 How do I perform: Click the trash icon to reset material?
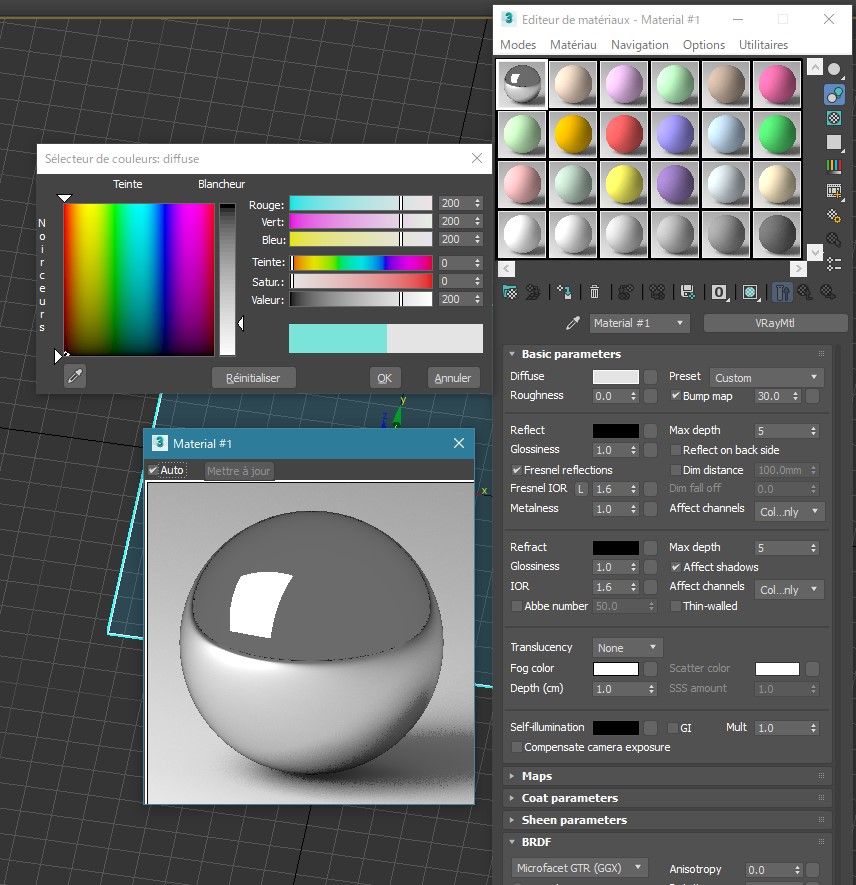coord(594,292)
